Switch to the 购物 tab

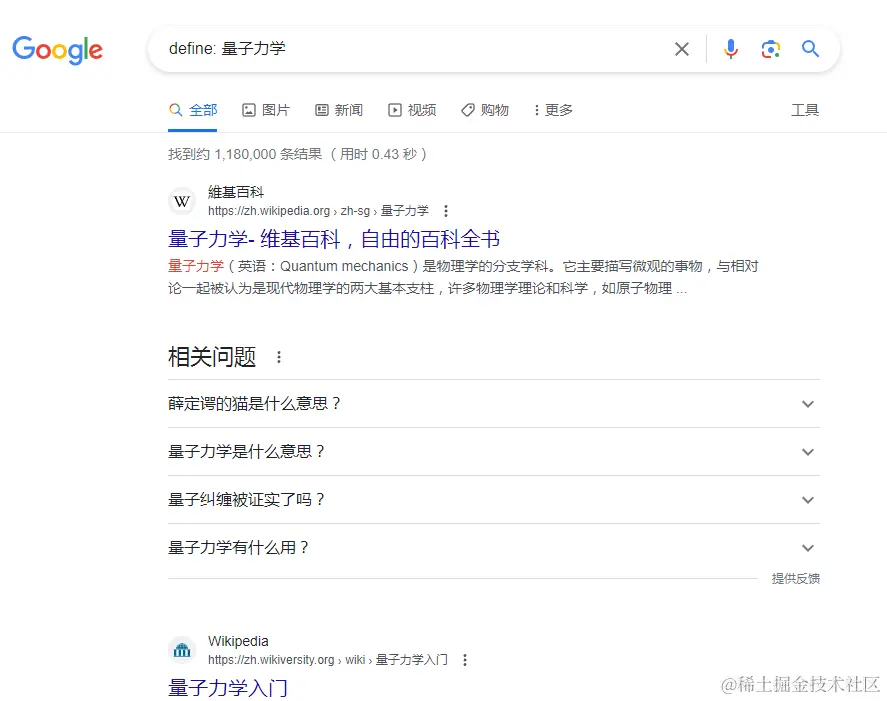(x=485, y=110)
